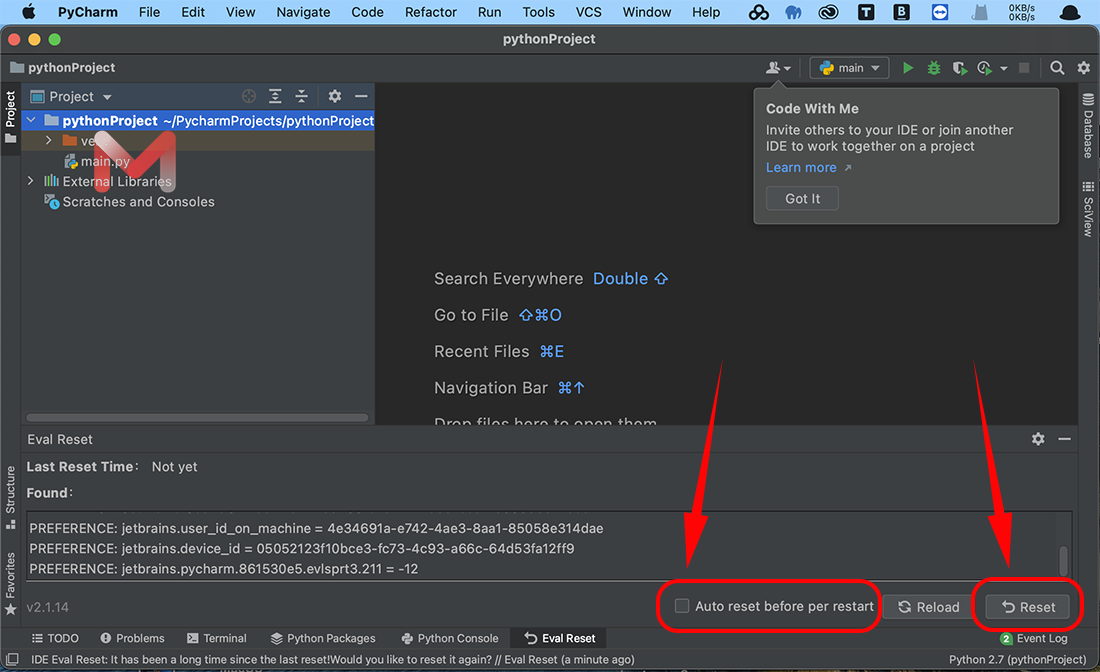The height and width of the screenshot is (672, 1100).
Task: Click the Learn more link
Action: (801, 168)
